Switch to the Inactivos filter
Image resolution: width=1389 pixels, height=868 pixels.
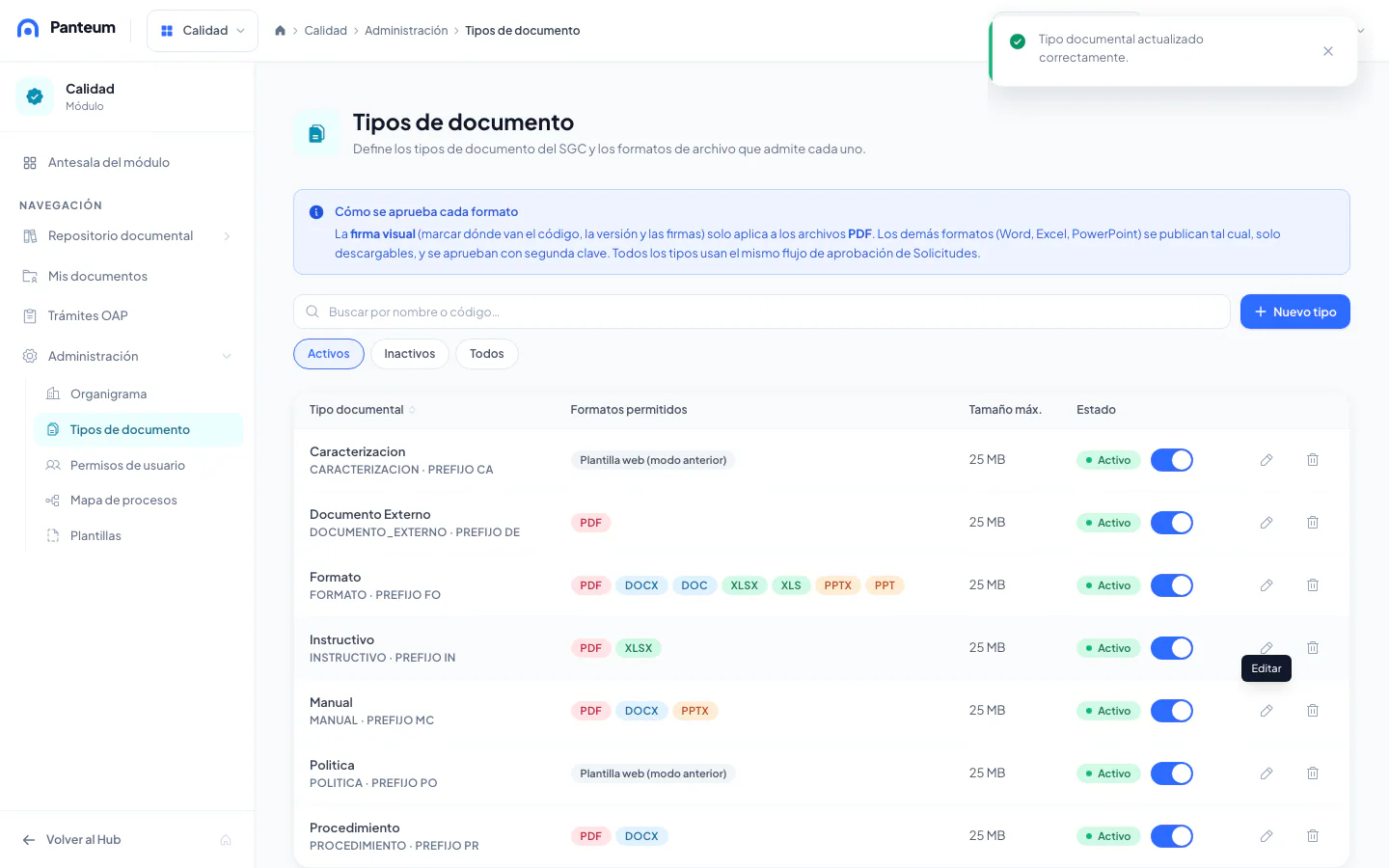[x=410, y=354]
